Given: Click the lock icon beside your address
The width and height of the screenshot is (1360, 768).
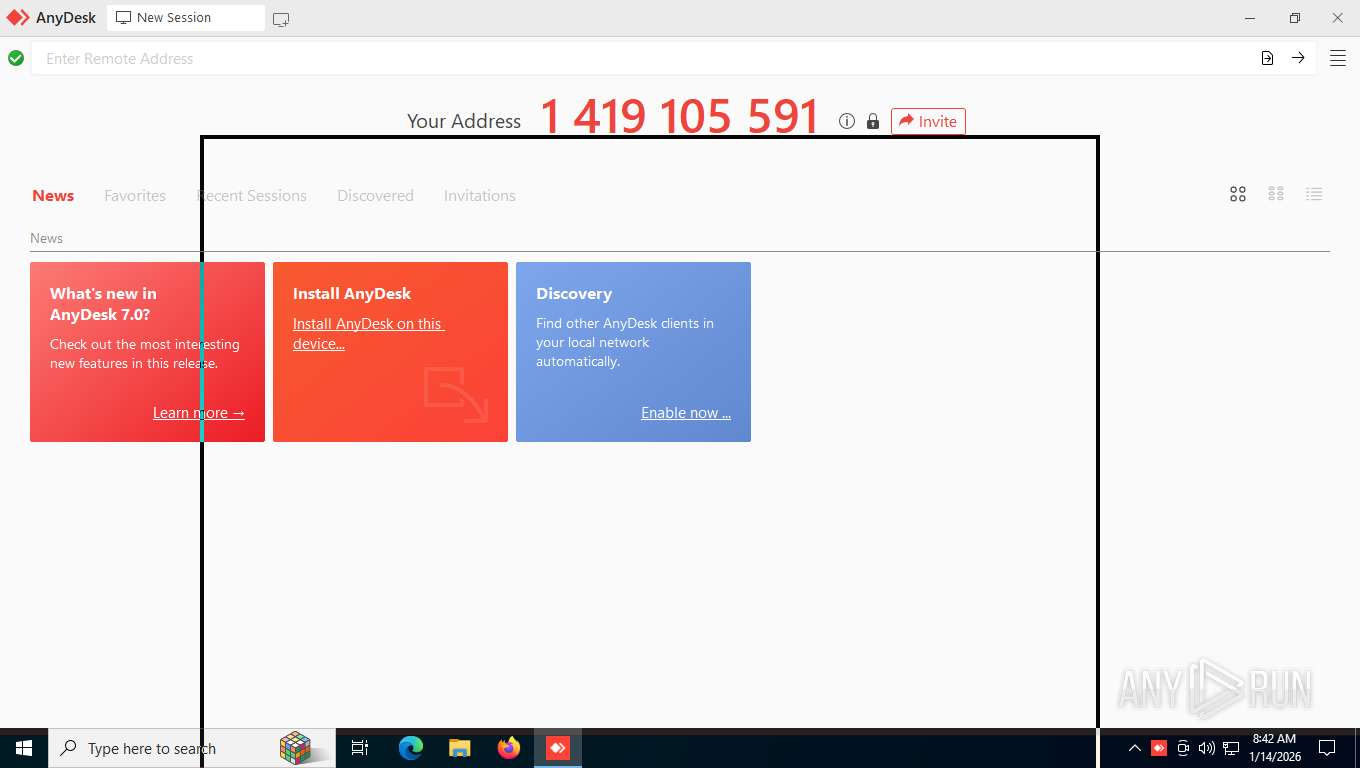Looking at the screenshot, I should point(873,121).
